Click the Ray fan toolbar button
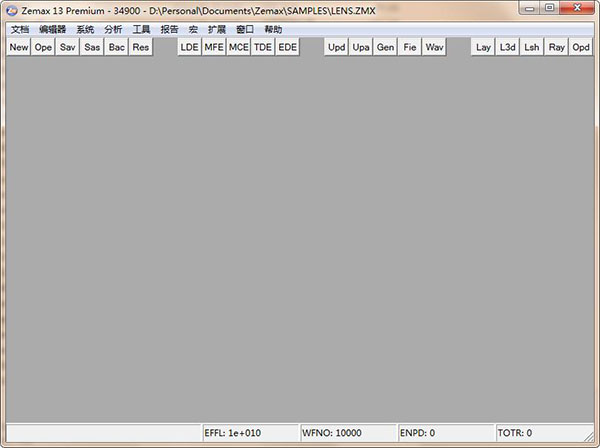600x448 pixels. (x=556, y=47)
